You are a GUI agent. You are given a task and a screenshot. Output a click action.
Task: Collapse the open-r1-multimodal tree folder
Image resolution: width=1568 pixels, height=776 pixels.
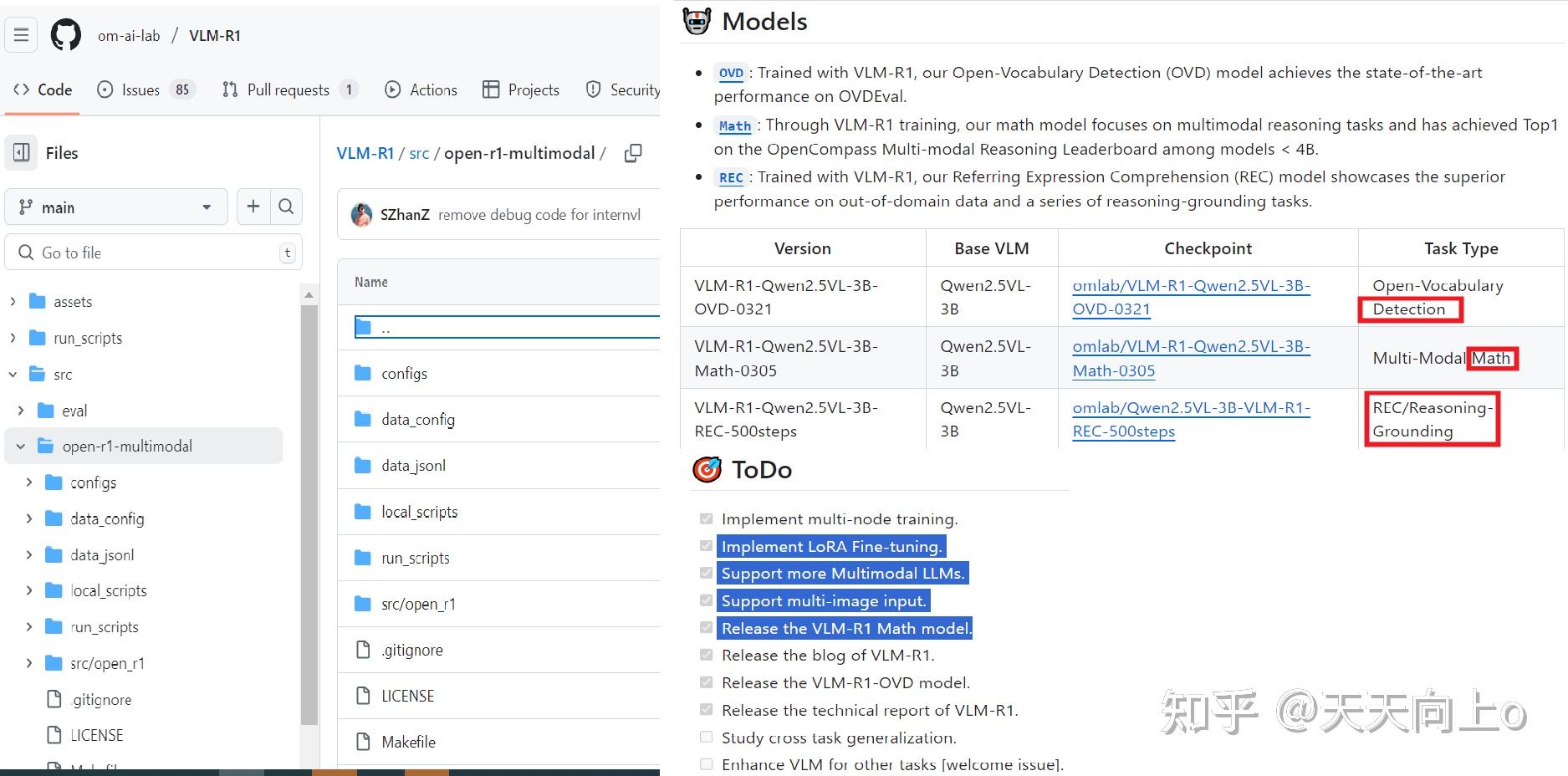pyautogui.click(x=21, y=447)
